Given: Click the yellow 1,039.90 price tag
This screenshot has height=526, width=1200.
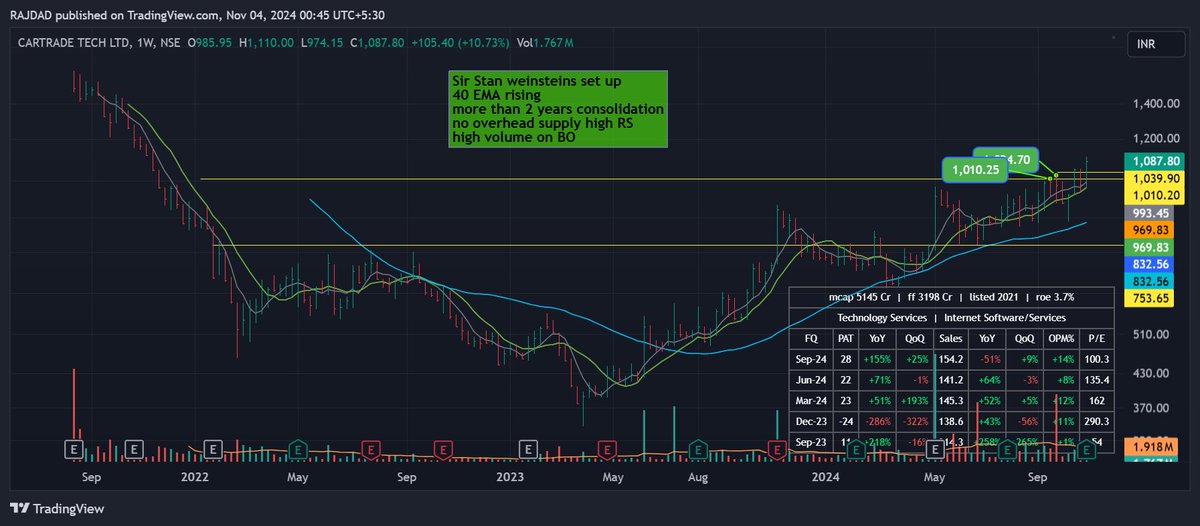Looking at the screenshot, I should click(1153, 177).
